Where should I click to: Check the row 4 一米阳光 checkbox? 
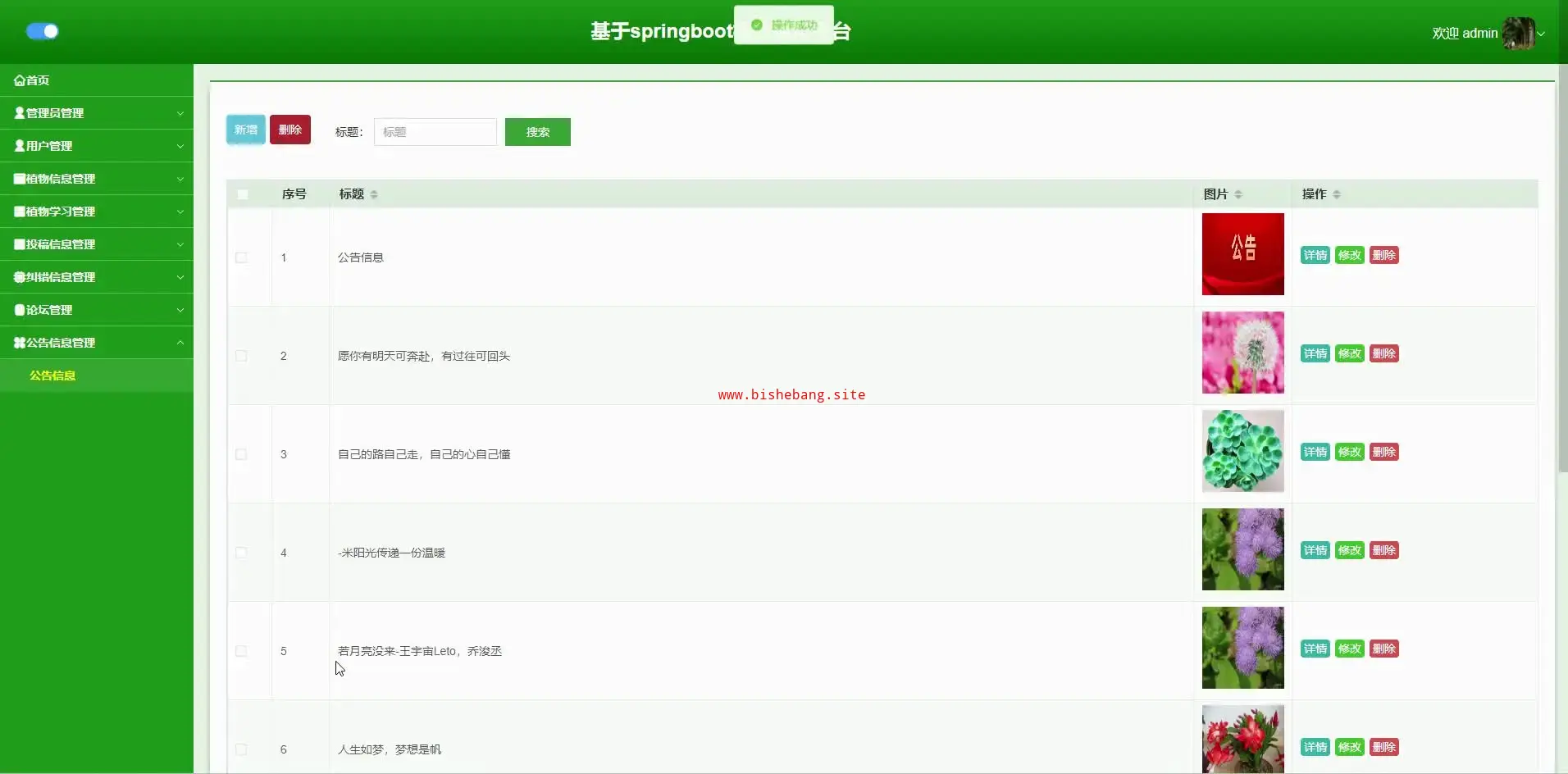point(241,553)
